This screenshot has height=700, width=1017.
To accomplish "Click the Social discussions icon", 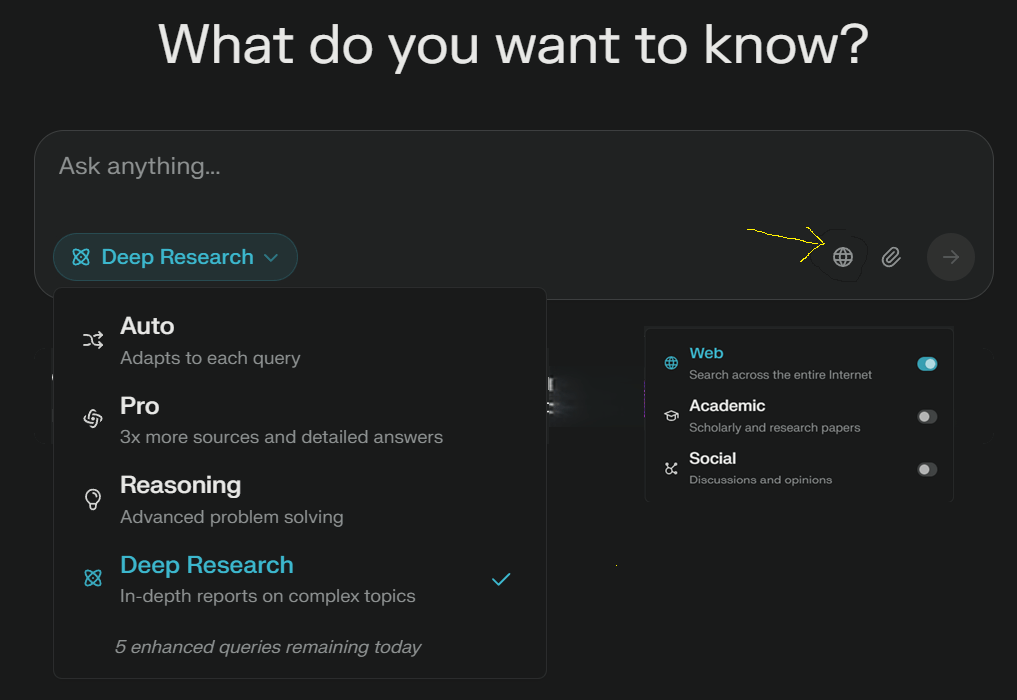I will (671, 468).
